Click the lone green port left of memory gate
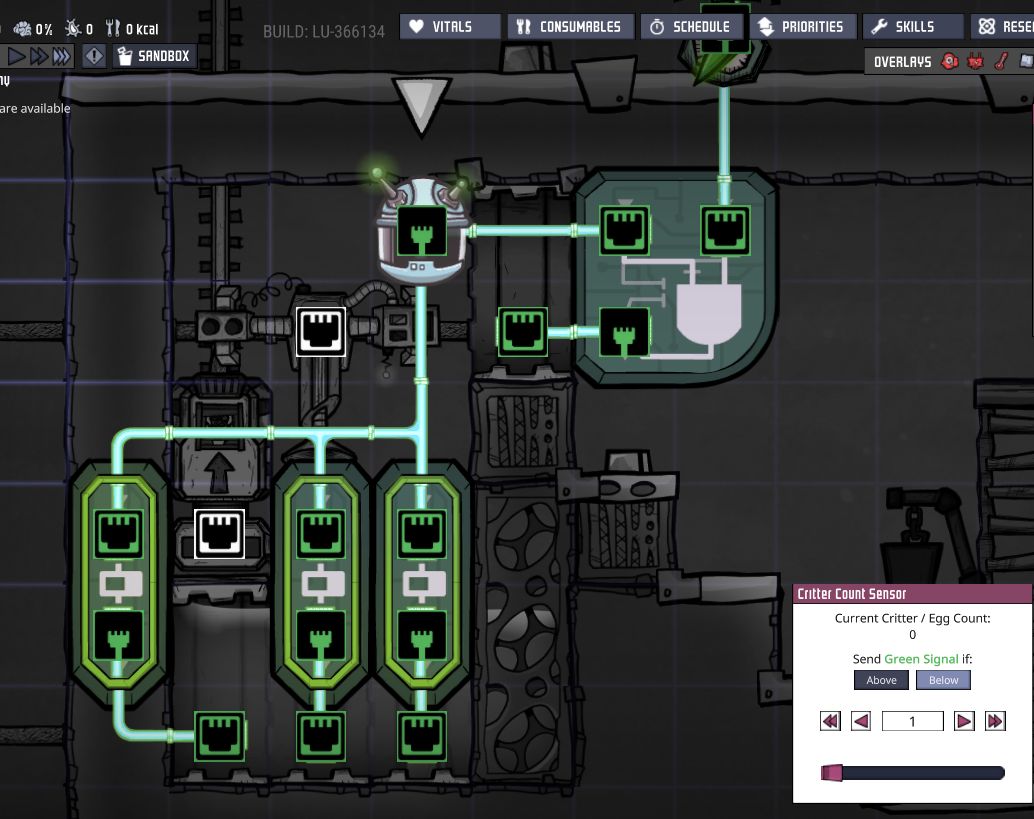 coord(522,331)
